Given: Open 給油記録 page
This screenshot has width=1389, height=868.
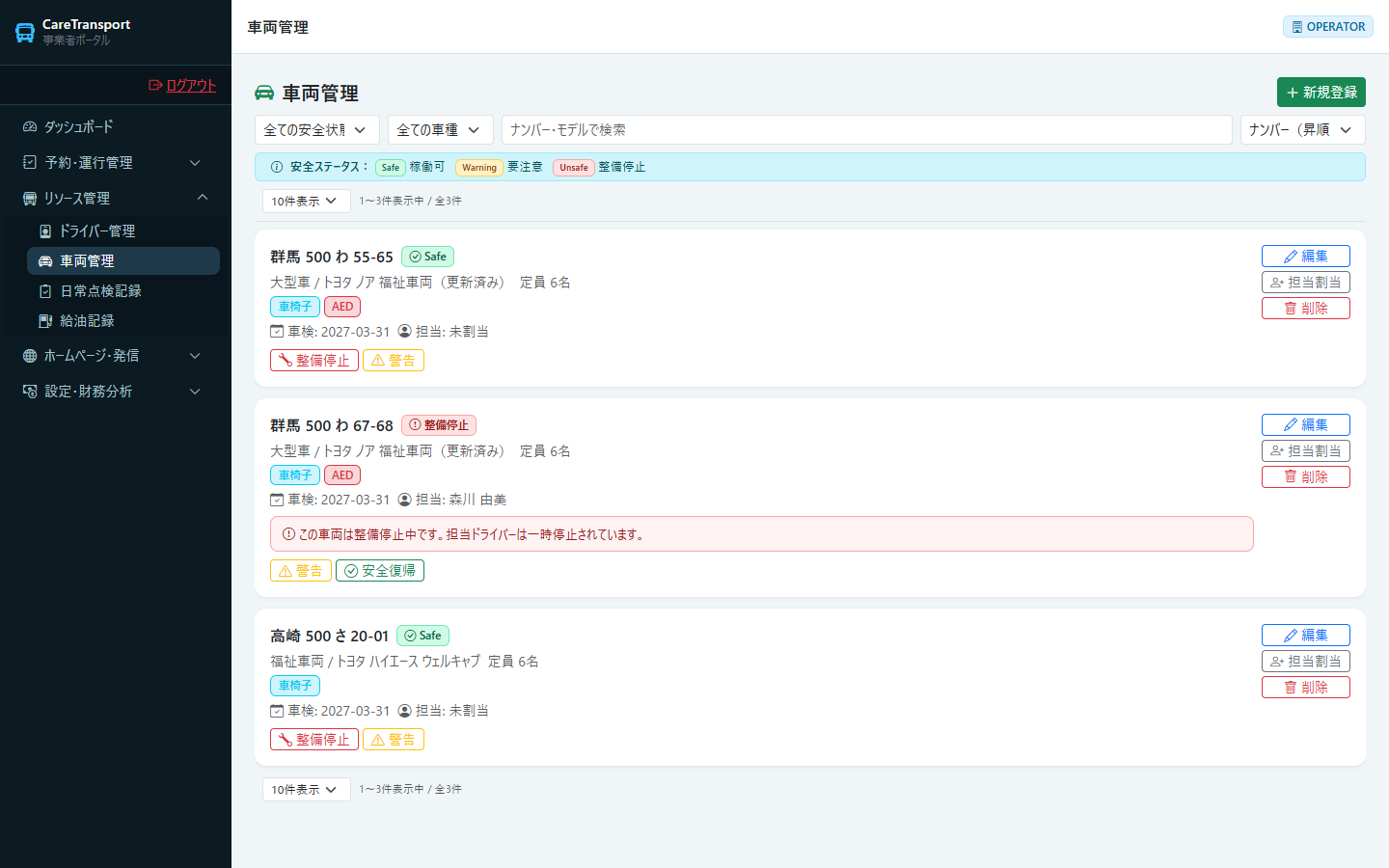Looking at the screenshot, I should (x=123, y=320).
